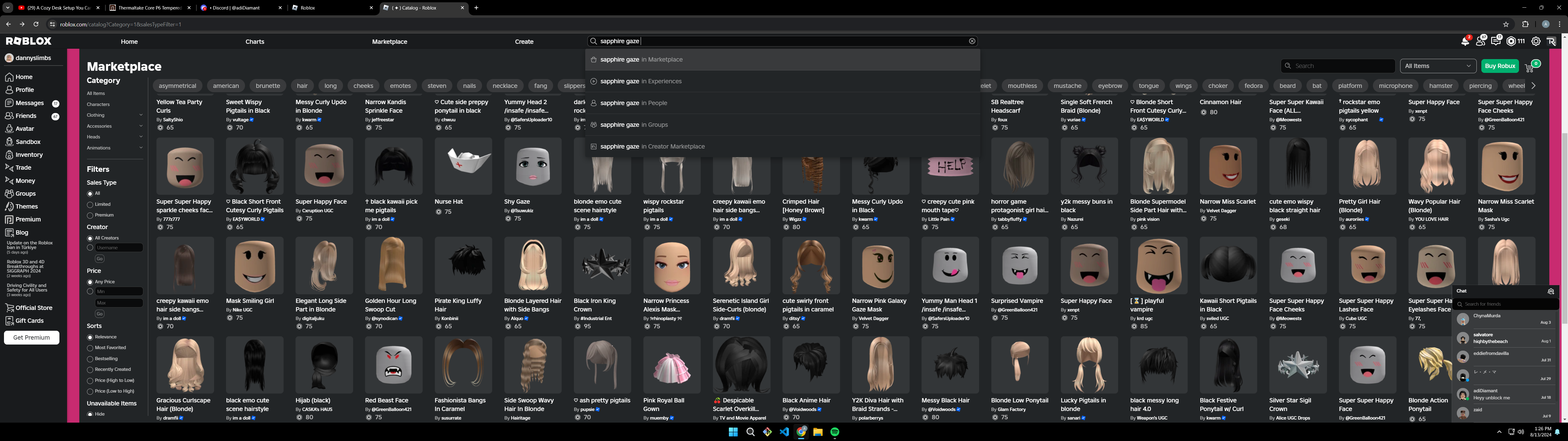Click the settings gear in the navbar
This screenshot has width=1568, height=441.
[x=1536, y=41]
